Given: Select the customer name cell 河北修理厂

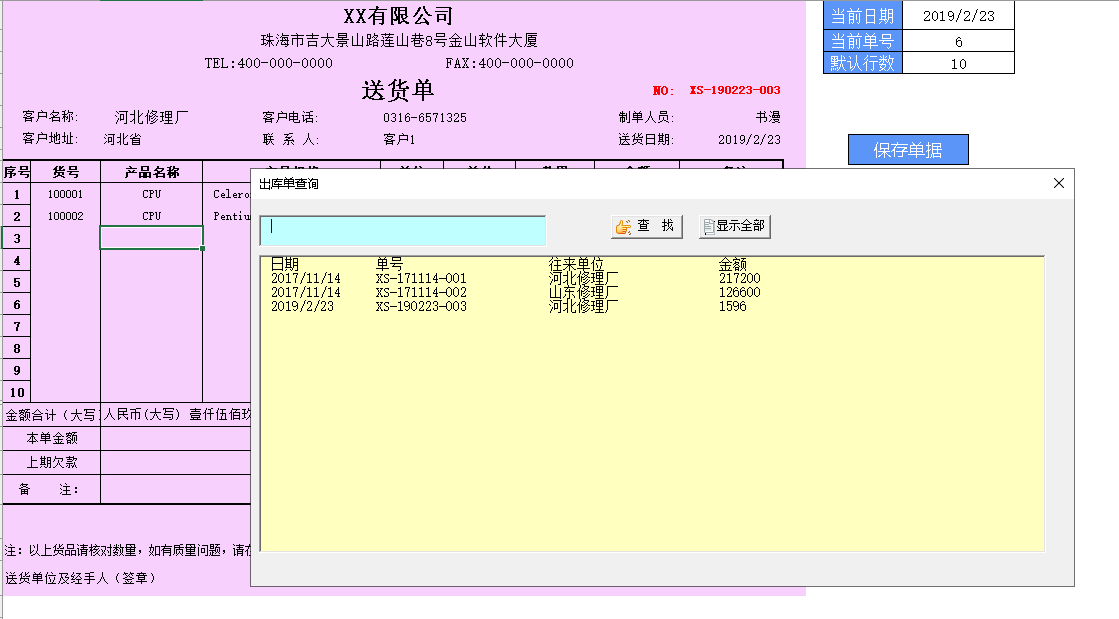Looking at the screenshot, I should pos(151,117).
